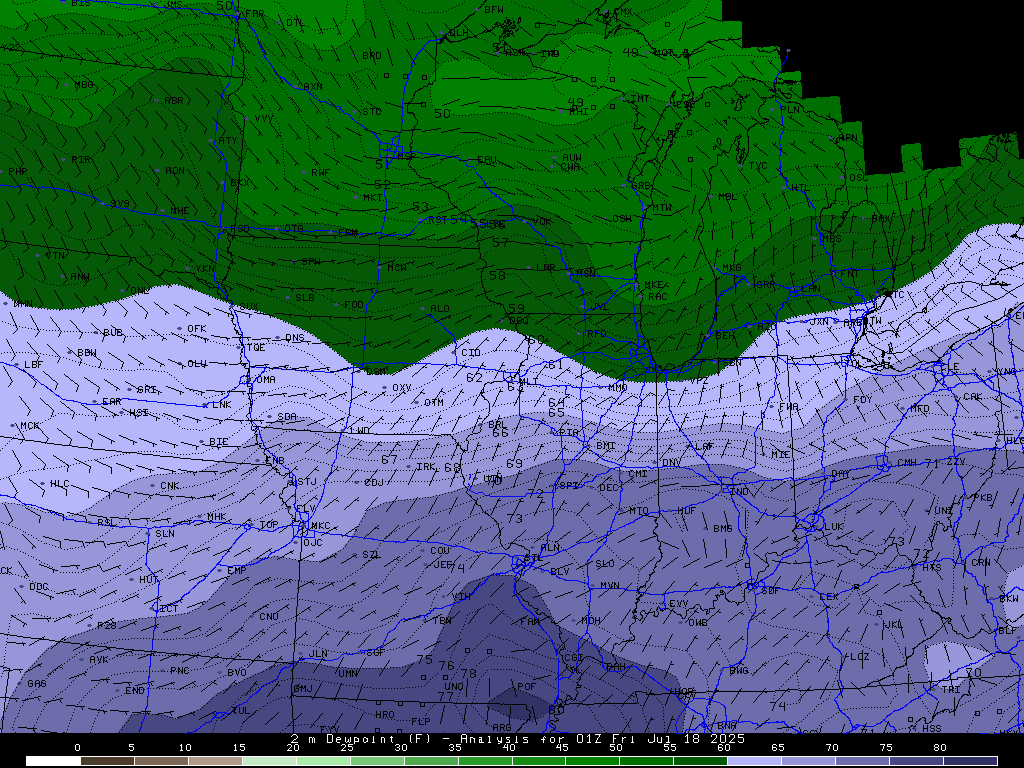
Task: Click the SGF station label
Action: (376, 652)
